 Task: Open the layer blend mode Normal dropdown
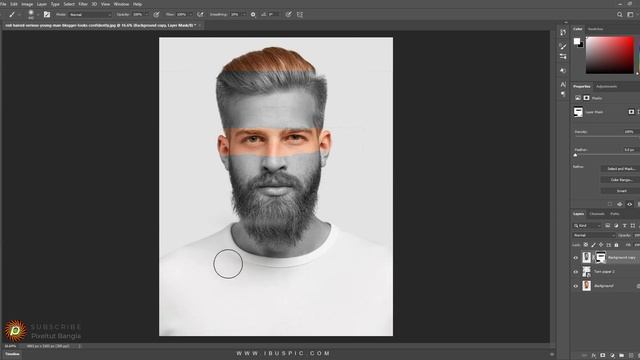(x=594, y=236)
